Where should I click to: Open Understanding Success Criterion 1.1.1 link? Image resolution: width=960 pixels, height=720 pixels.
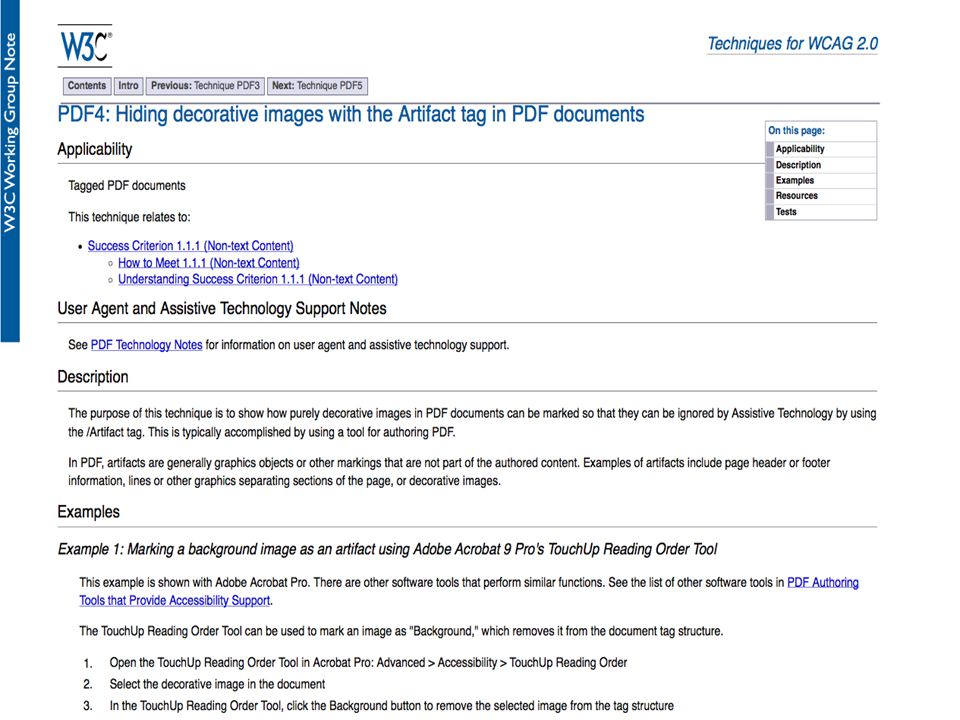(x=258, y=279)
